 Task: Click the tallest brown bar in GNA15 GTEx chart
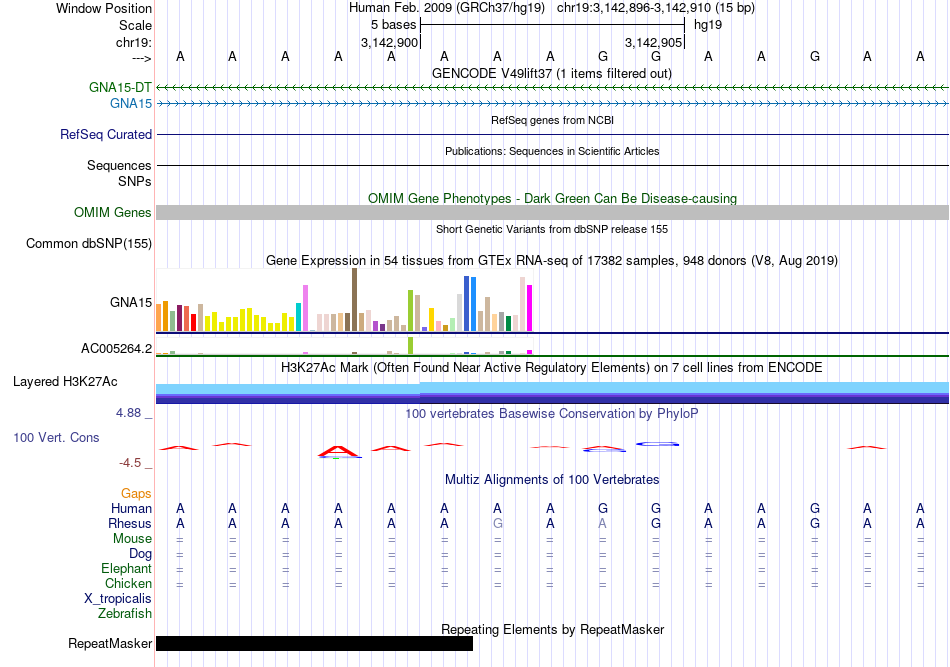coord(354,300)
